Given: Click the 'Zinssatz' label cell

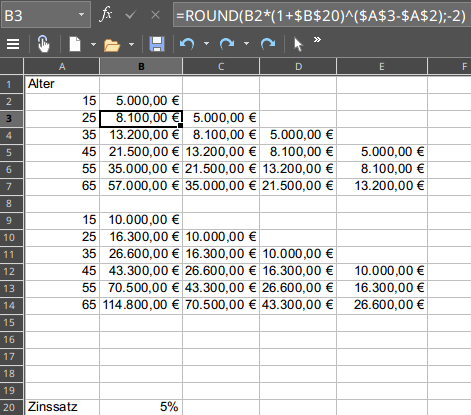Looking at the screenshot, I should 62,407.
